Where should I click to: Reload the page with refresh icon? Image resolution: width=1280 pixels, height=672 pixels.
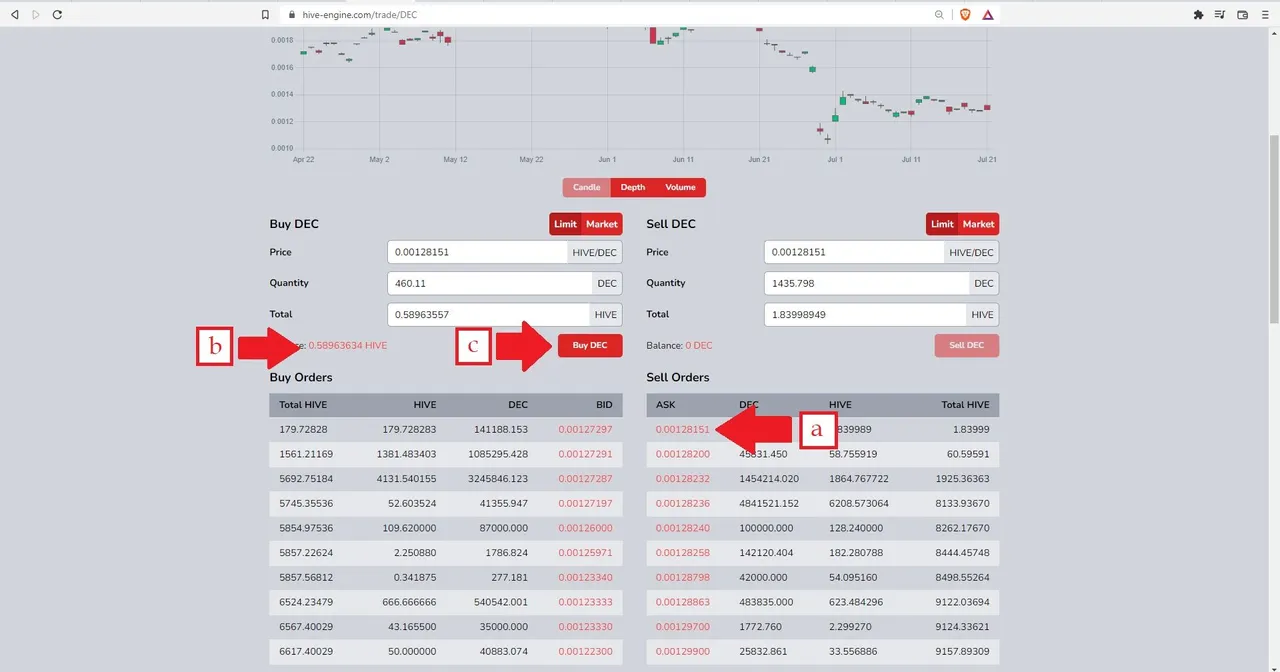click(x=57, y=15)
